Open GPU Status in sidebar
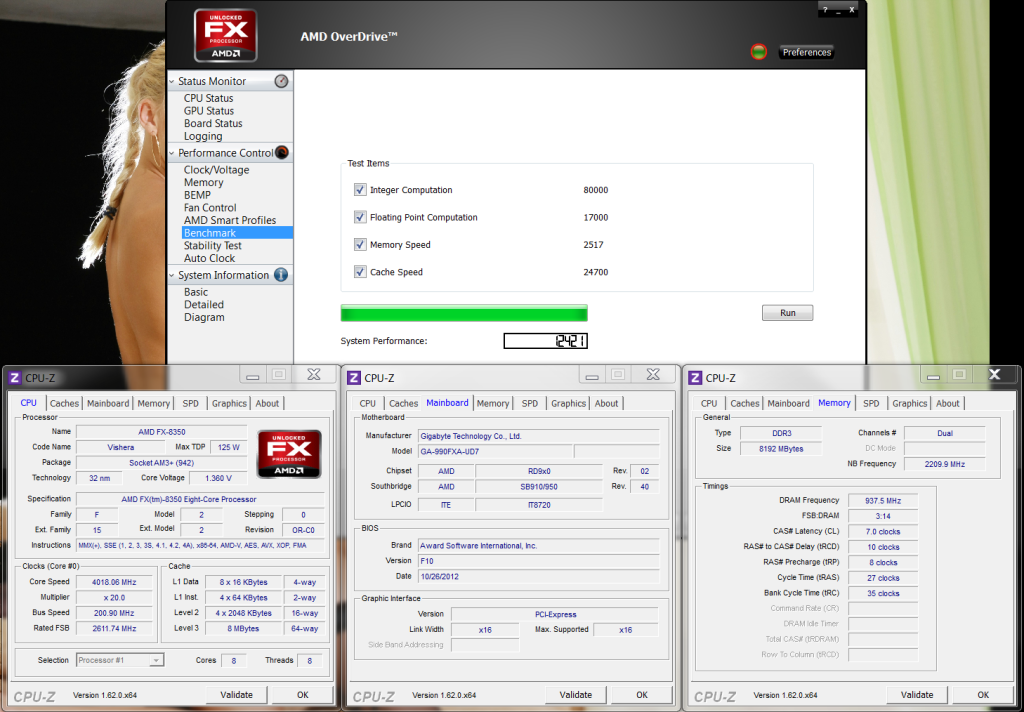 pos(208,110)
